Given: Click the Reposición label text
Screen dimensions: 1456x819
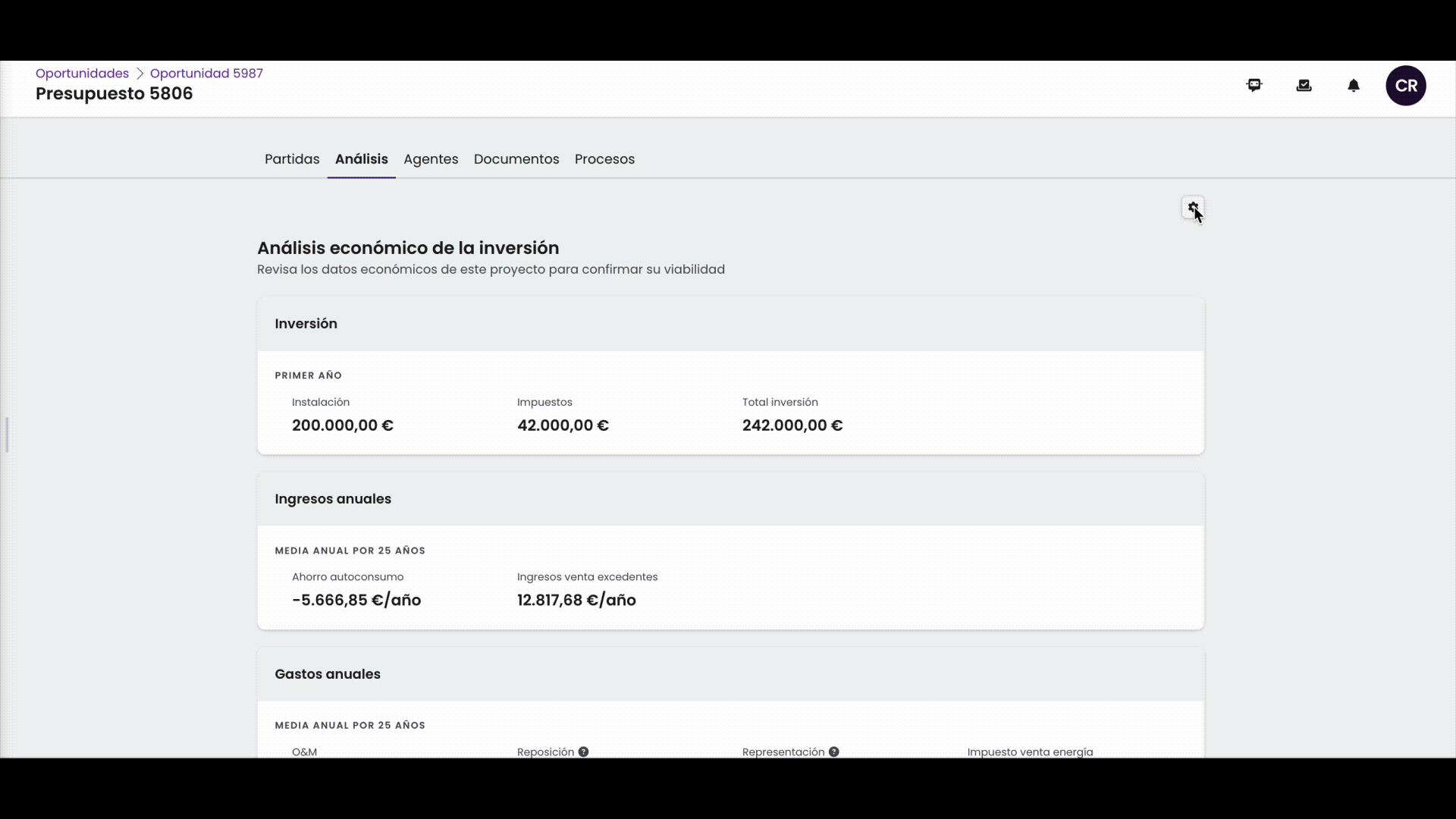Looking at the screenshot, I should [x=546, y=752].
